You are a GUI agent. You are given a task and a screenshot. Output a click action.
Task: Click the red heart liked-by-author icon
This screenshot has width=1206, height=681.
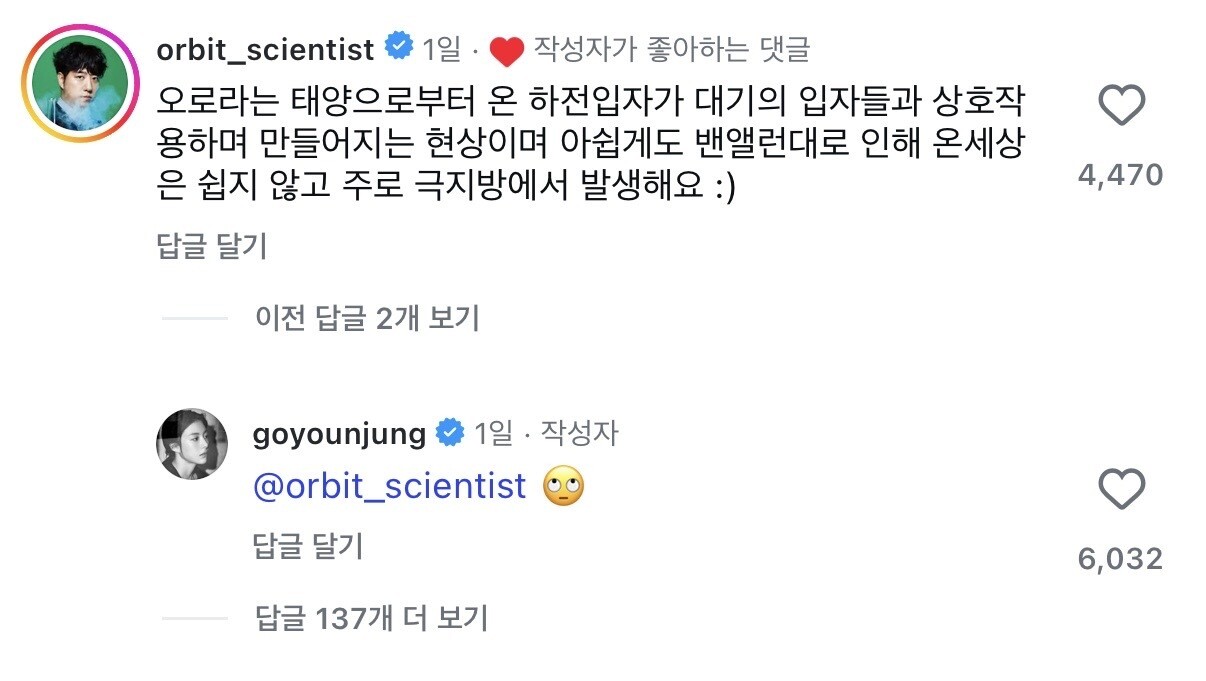click(508, 49)
